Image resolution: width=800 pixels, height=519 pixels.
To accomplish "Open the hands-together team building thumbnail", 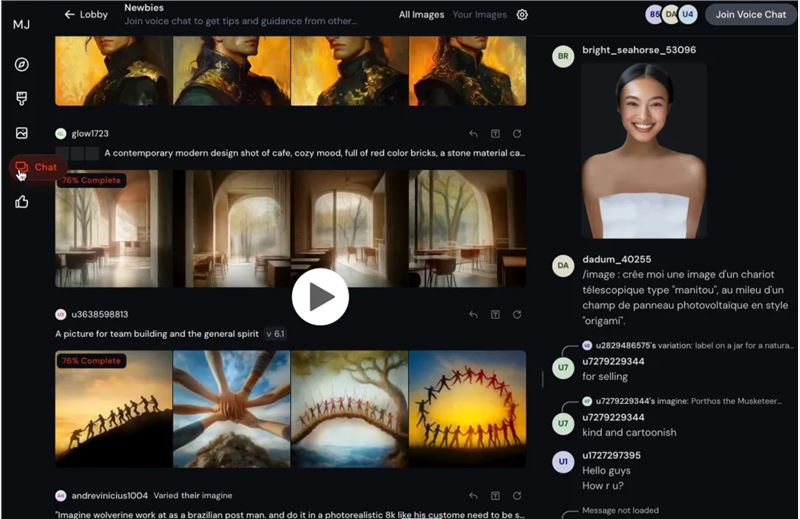I will coord(232,409).
